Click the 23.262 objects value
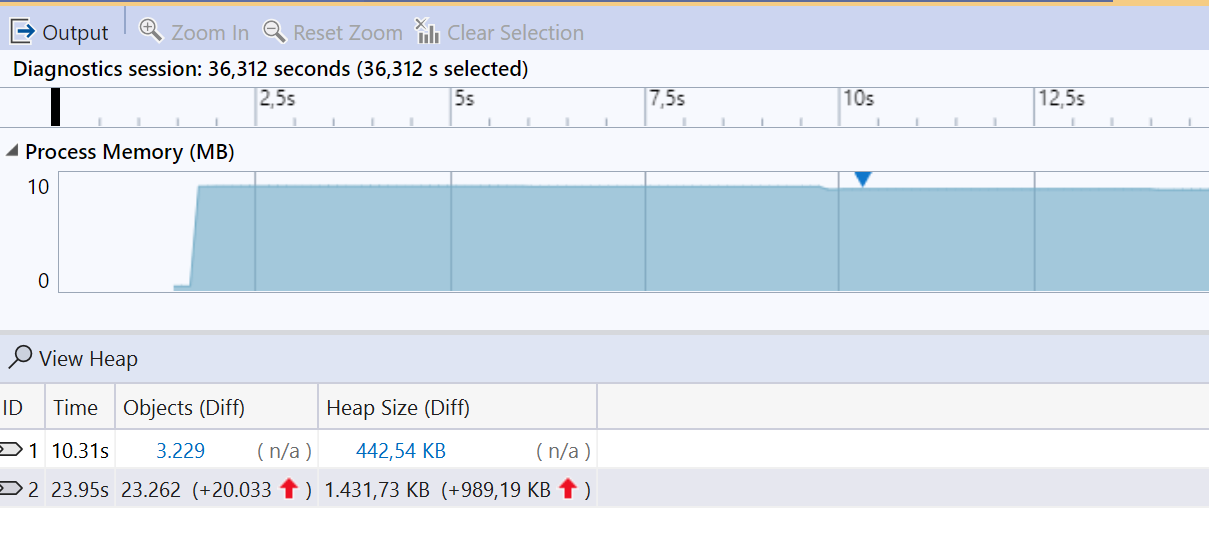1209x535 pixels. 151,490
